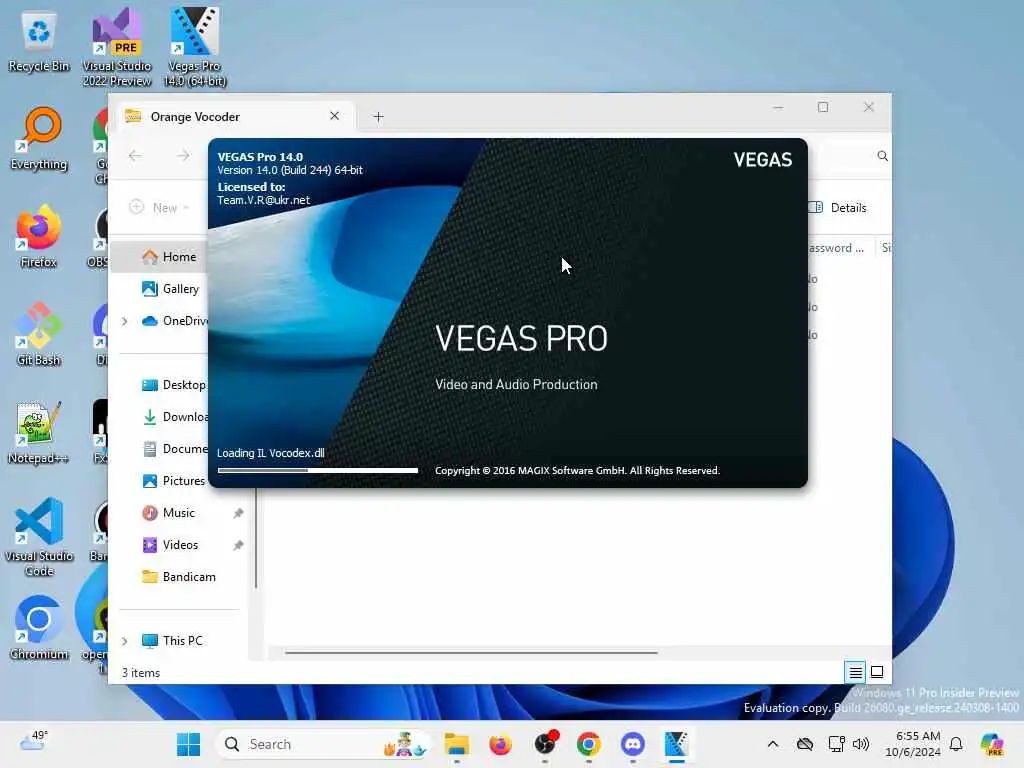Expand the This PC tree node
The image size is (1024, 768).
(x=125, y=641)
